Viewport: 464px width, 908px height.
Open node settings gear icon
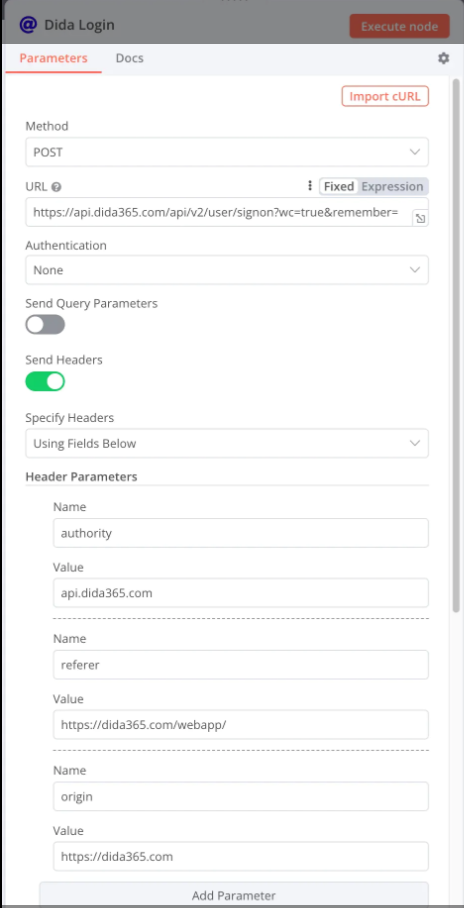coord(443,58)
